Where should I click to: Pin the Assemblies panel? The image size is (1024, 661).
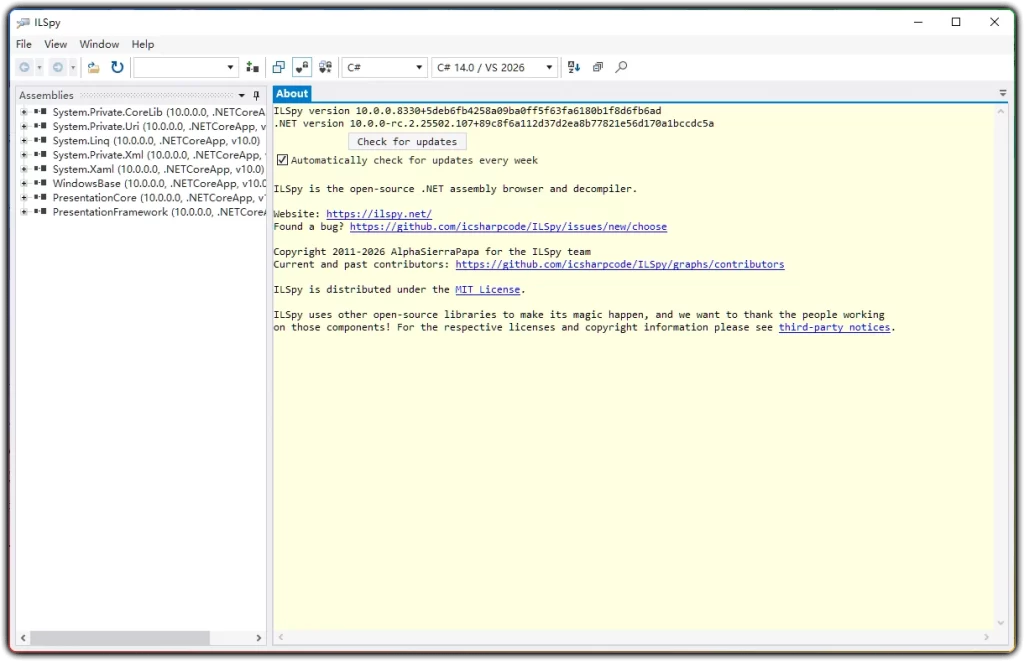click(x=256, y=95)
